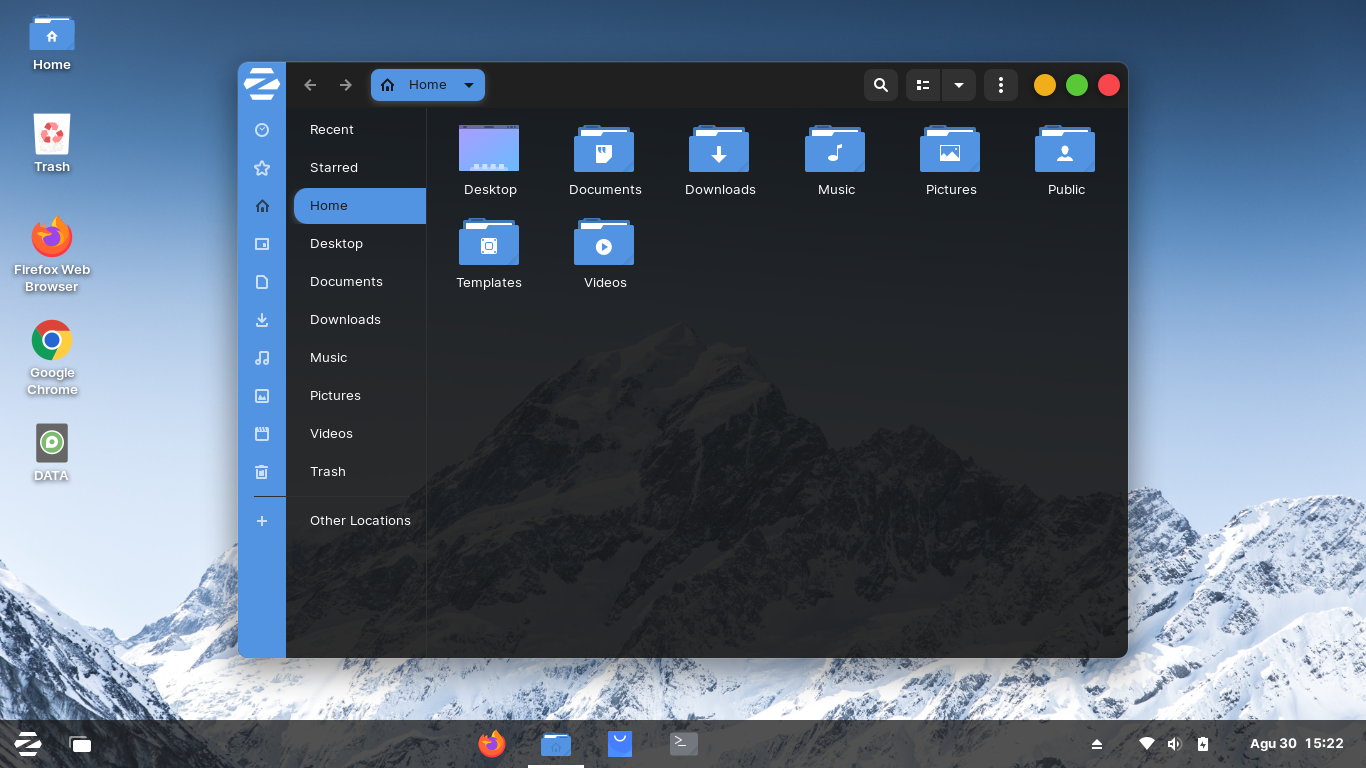Image resolution: width=1366 pixels, height=768 pixels.
Task: Click the Trash bin icon in blue strip
Action: pyautogui.click(x=262, y=472)
